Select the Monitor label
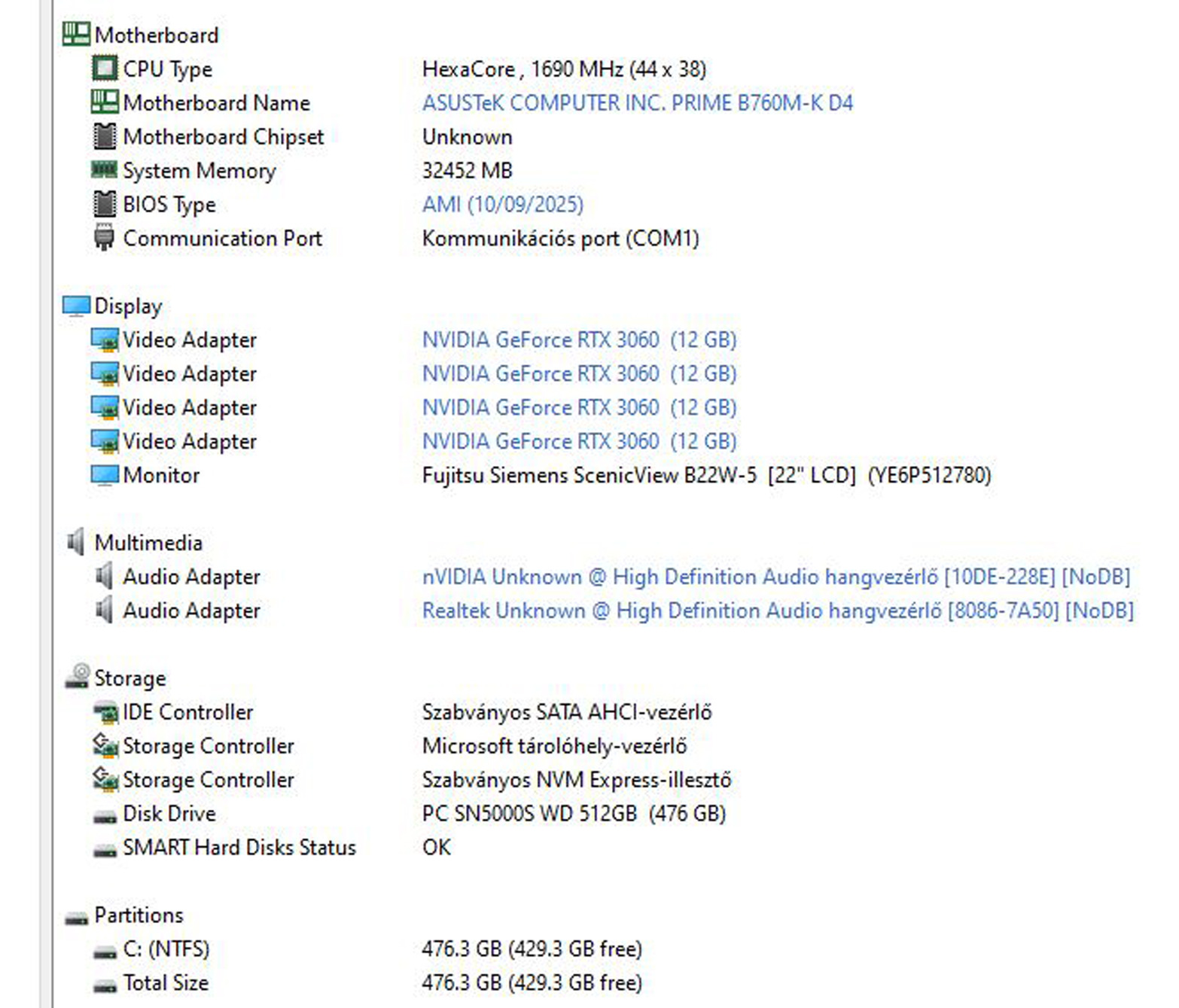This screenshot has width=1179, height=1008. click(161, 475)
